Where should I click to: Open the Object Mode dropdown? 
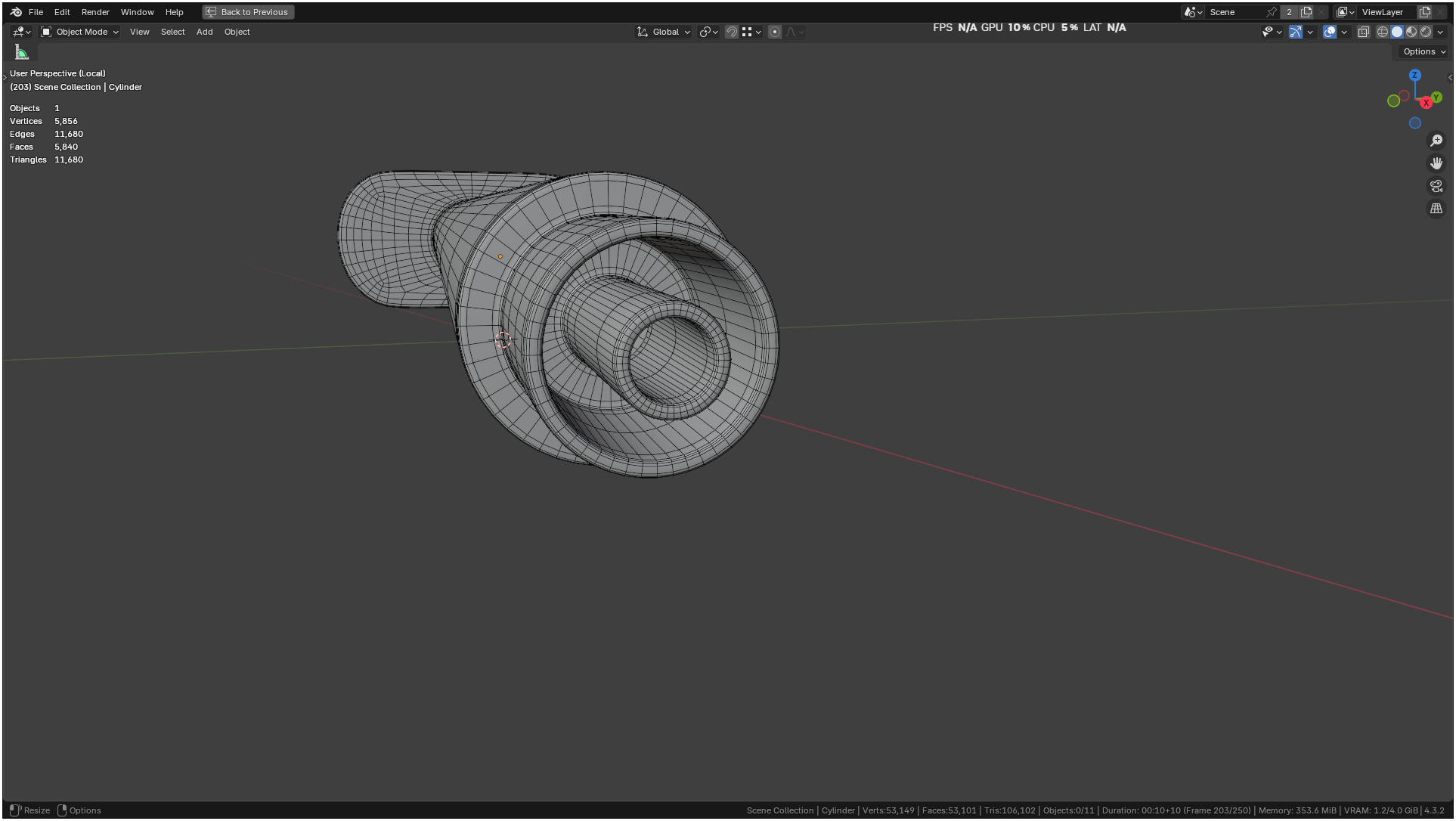80,32
